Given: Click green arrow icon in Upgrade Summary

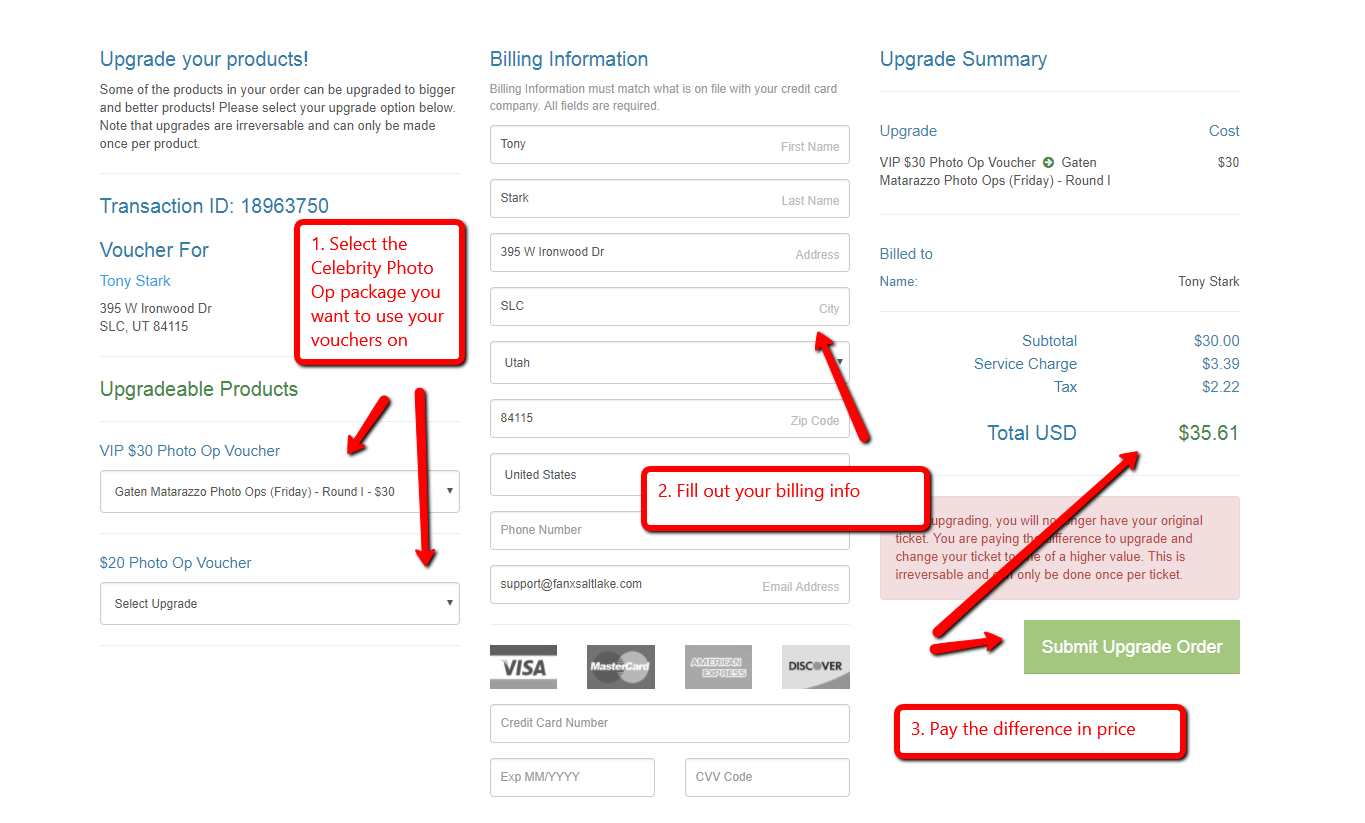Looking at the screenshot, I should pyautogui.click(x=1048, y=162).
